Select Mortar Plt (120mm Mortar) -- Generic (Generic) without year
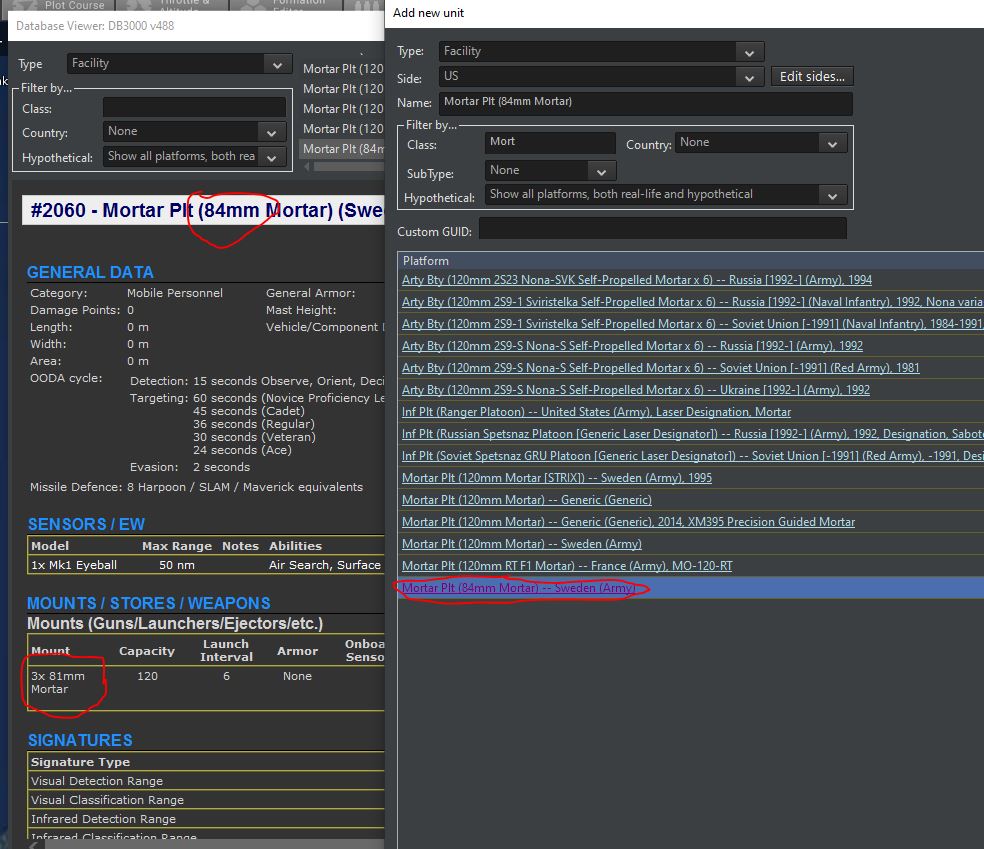984x849 pixels. 527,499
